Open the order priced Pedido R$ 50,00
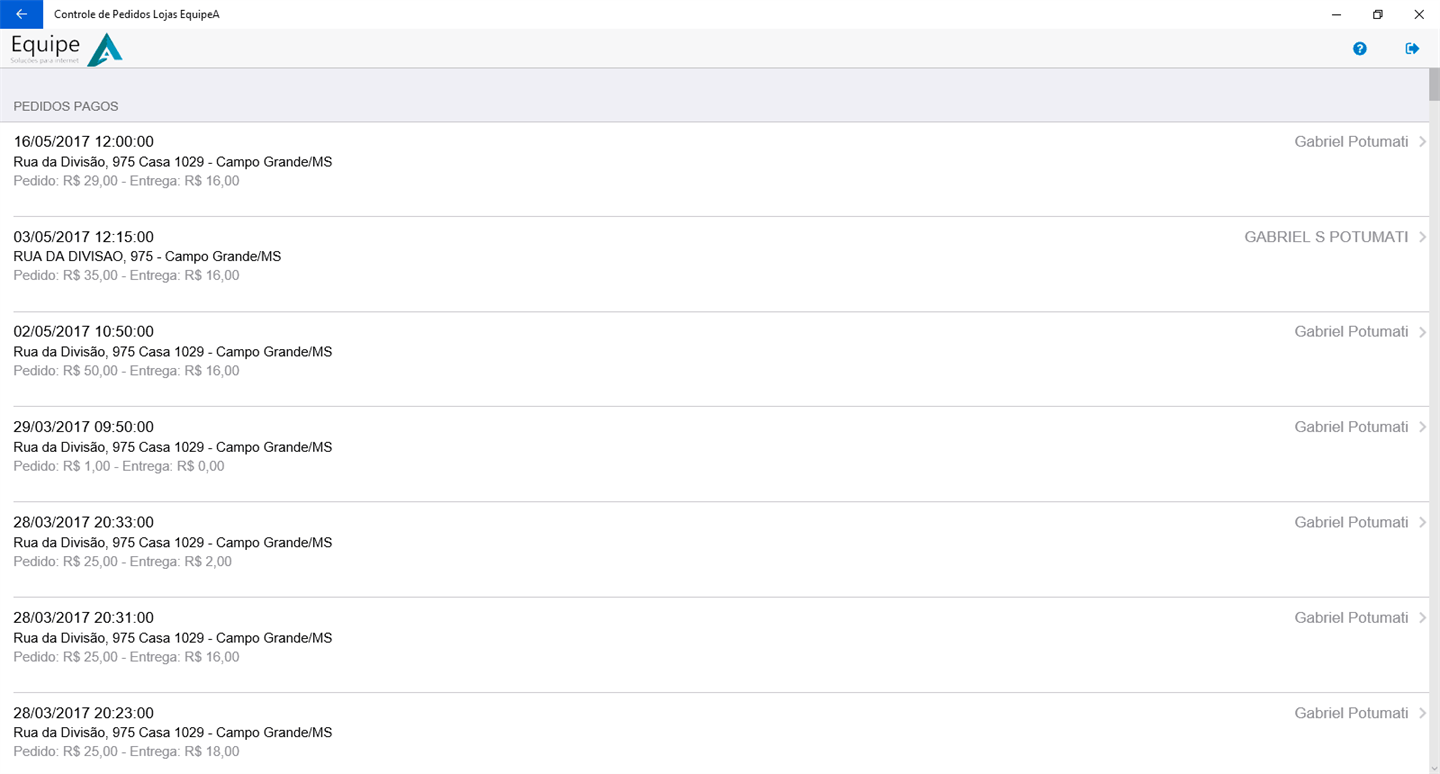 pos(126,371)
